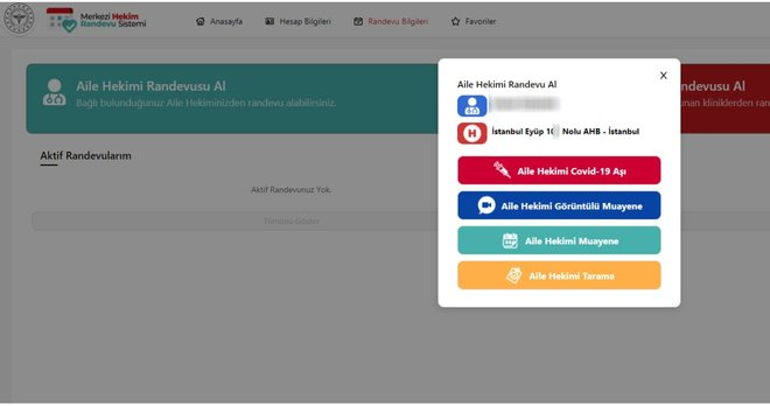The width and height of the screenshot is (770, 406).
Task: Open the Anasayfa menu item
Action: 219,21
